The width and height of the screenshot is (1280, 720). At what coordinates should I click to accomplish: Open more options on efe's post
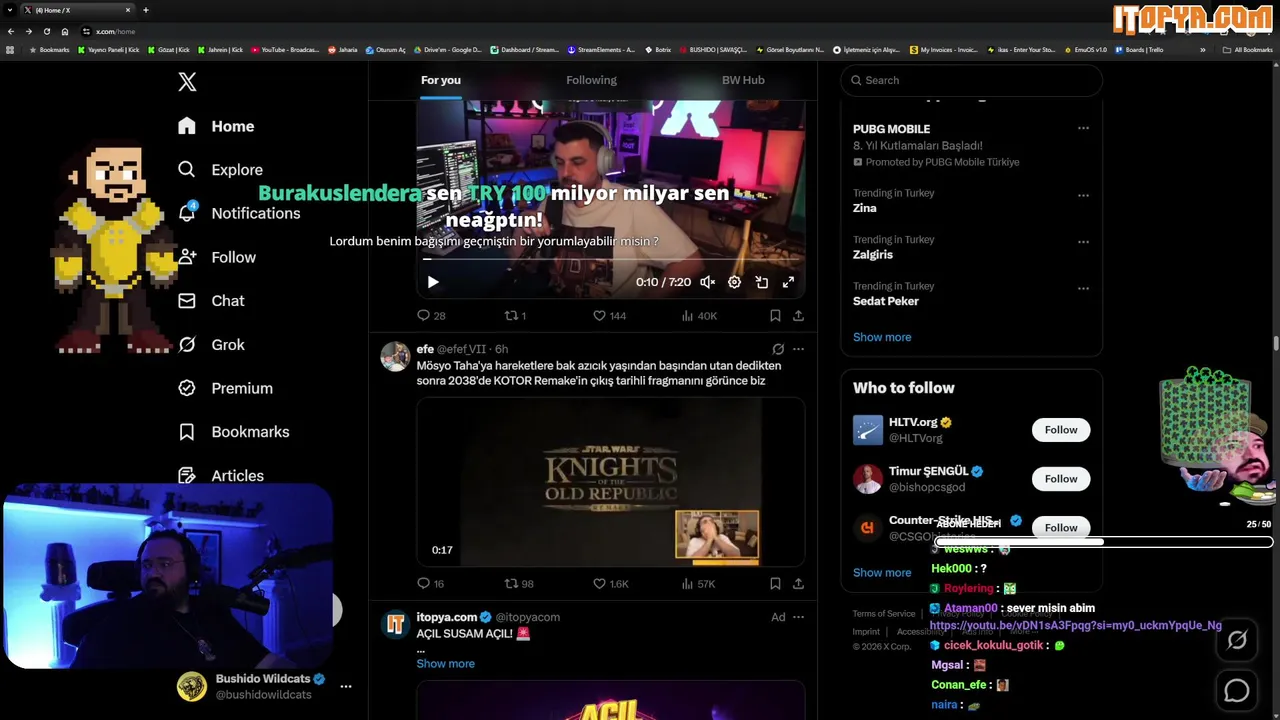[x=798, y=349]
